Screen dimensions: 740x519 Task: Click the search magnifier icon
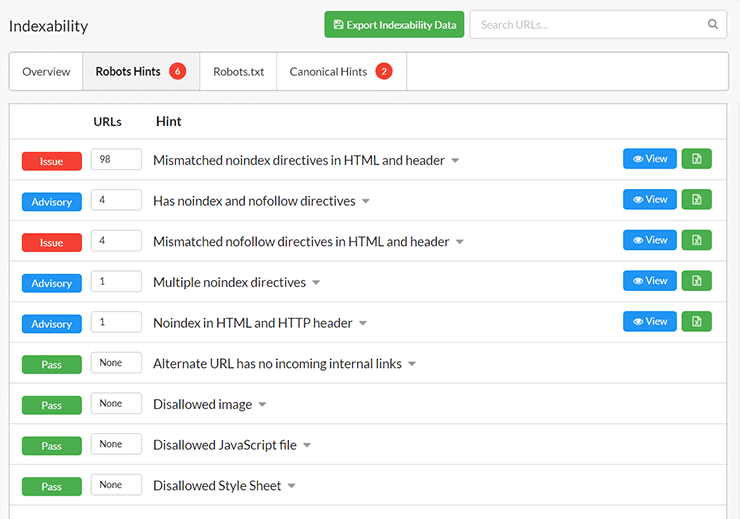713,24
